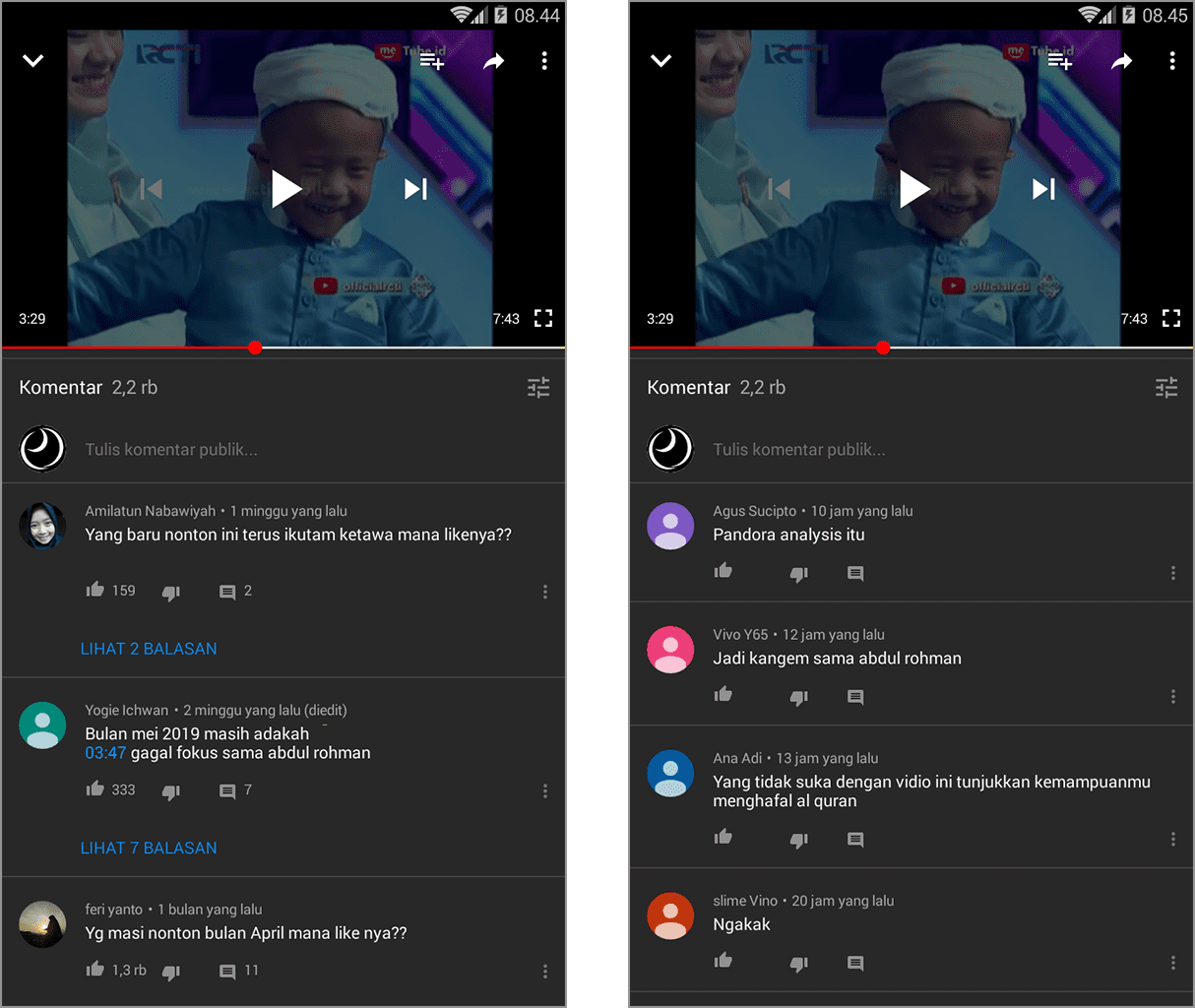Open options for Amilatun Nabawiyah's comment
The width and height of the screenshot is (1195, 1008).
point(545,592)
